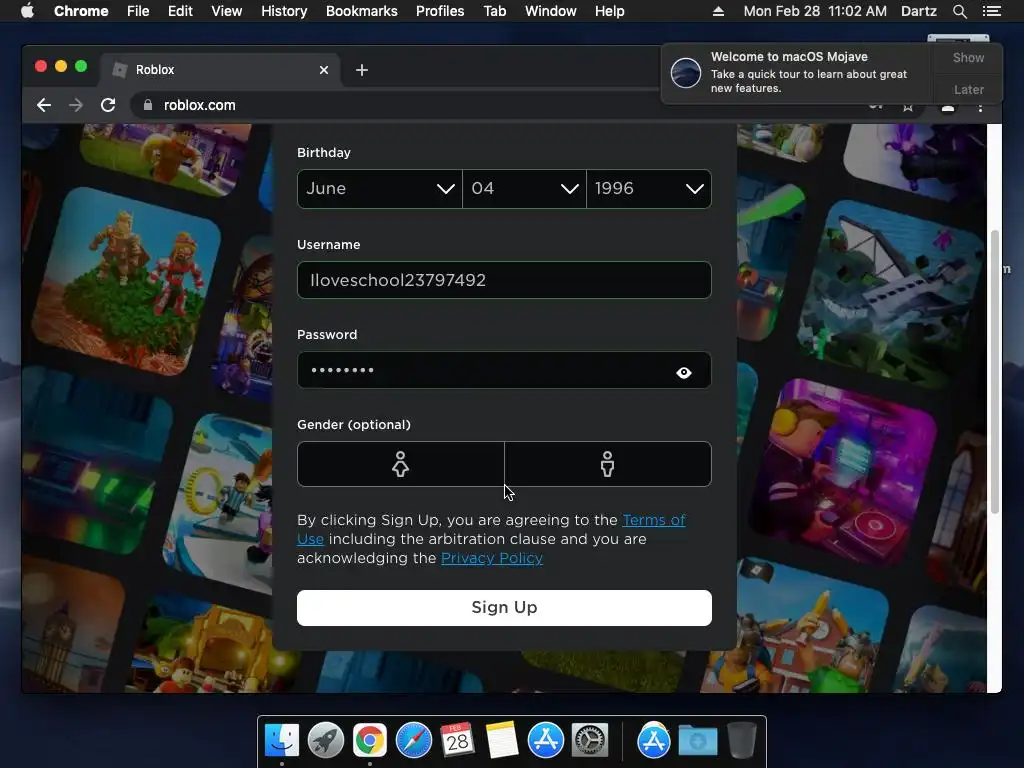Click the browser forward arrow
Viewport: 1024px width, 768px height.
click(76, 105)
